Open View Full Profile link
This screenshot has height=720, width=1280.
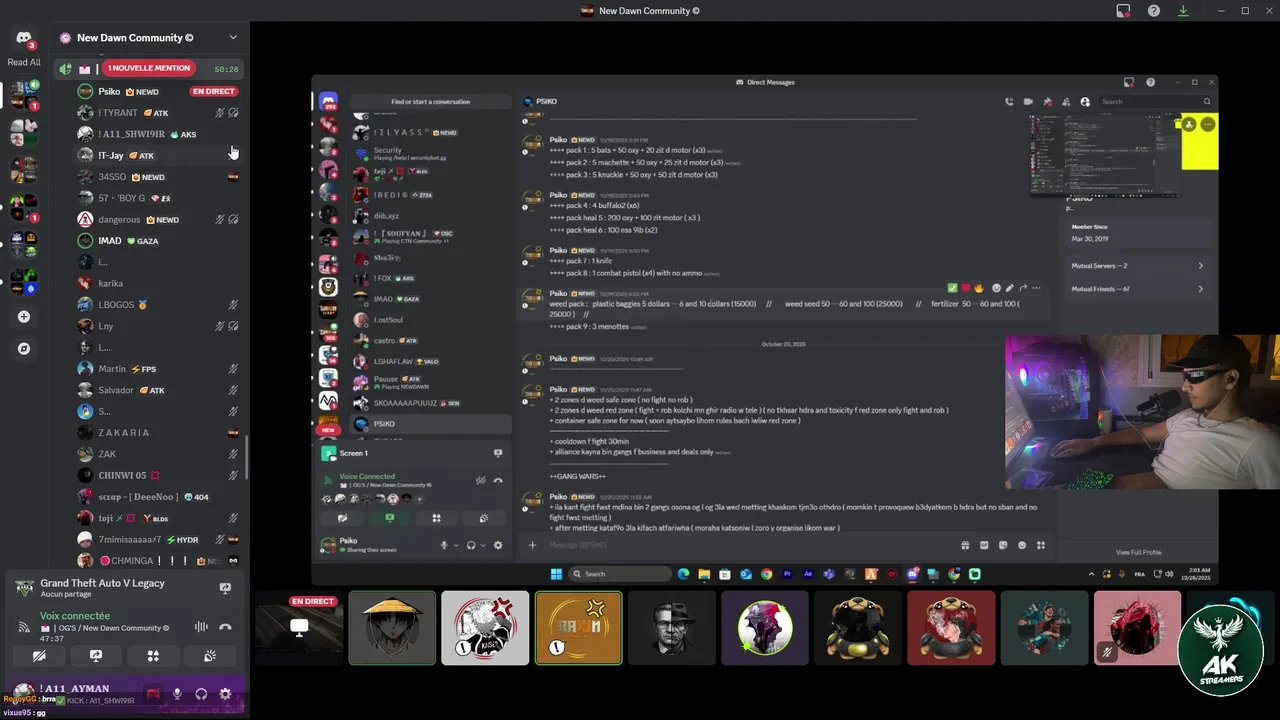point(1139,552)
